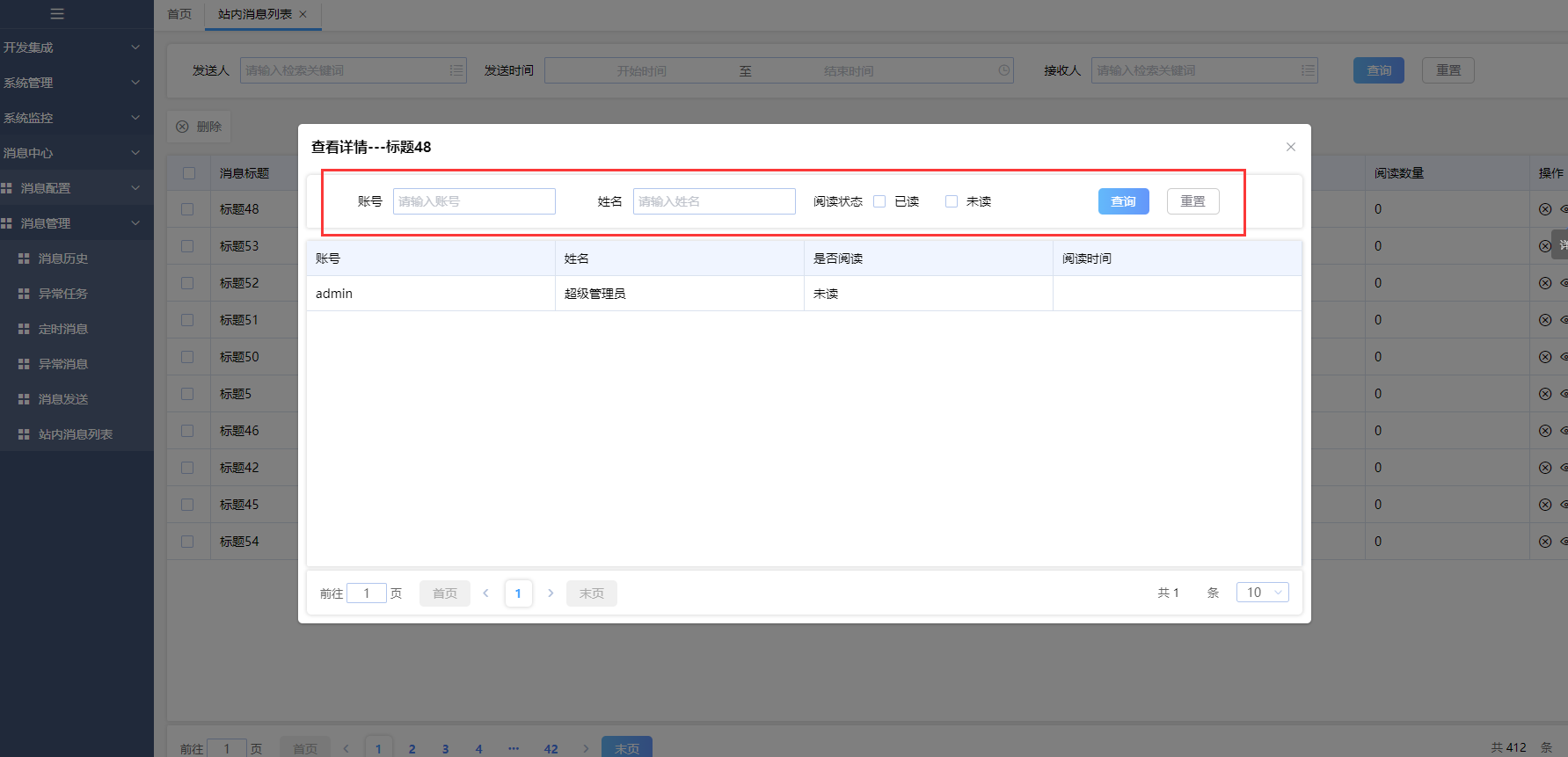Click delete icon in 标题48 row
This screenshot has height=757, width=1568.
1545,209
